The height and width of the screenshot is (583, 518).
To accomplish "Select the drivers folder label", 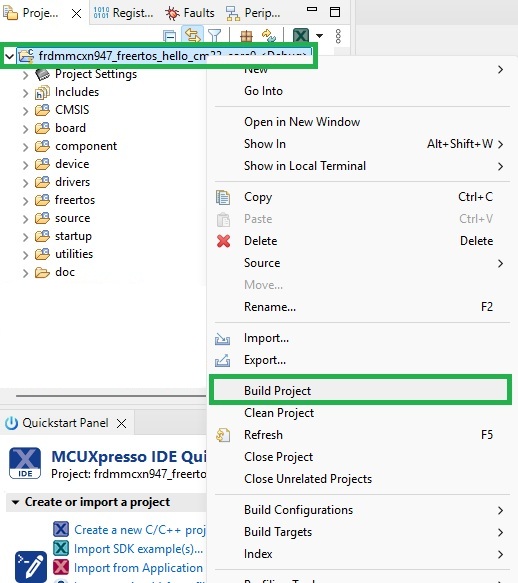I will click(73, 182).
